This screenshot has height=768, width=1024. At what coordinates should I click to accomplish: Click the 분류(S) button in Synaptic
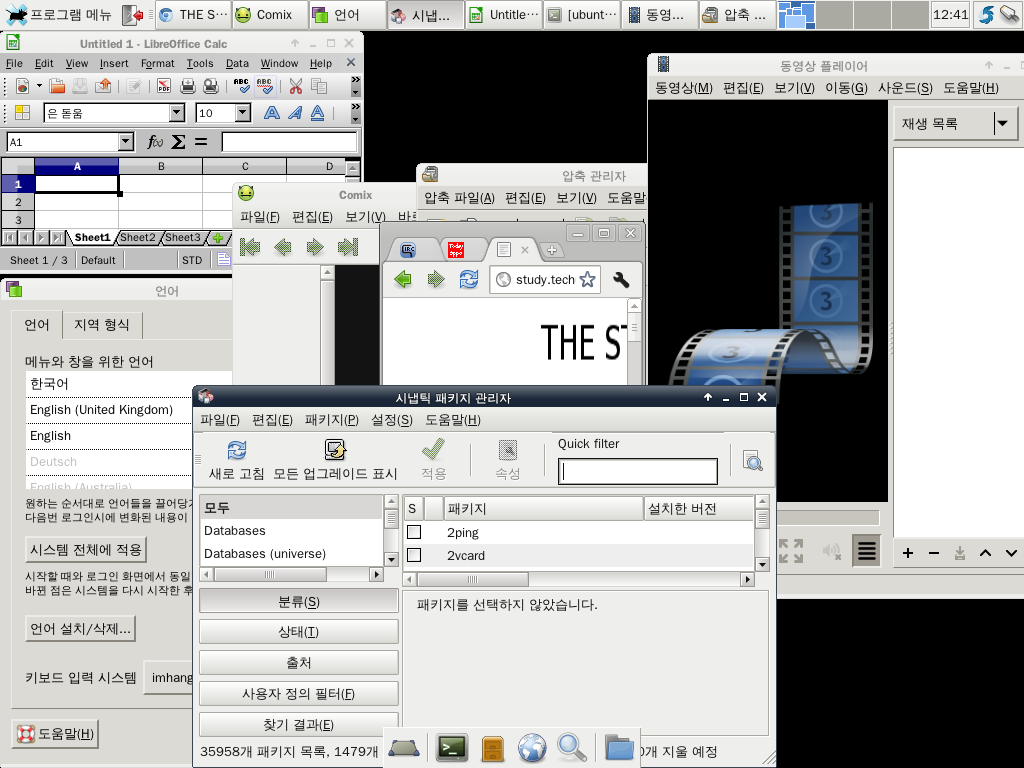coord(298,601)
